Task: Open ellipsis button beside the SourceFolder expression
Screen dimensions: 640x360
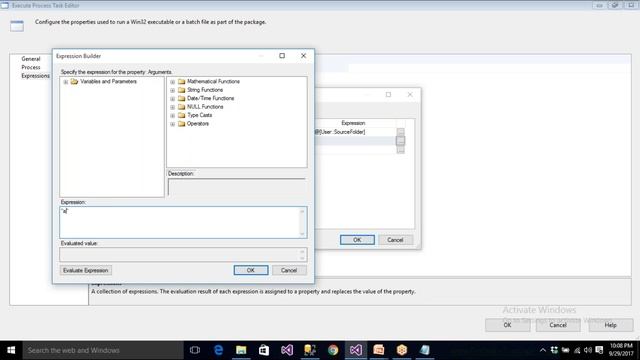Action: tap(400, 132)
